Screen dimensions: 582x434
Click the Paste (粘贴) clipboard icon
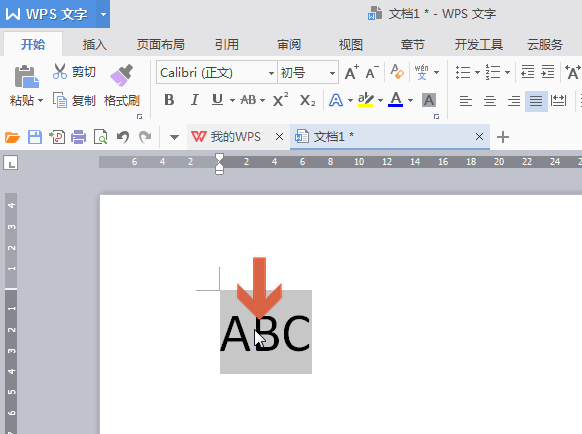26,76
